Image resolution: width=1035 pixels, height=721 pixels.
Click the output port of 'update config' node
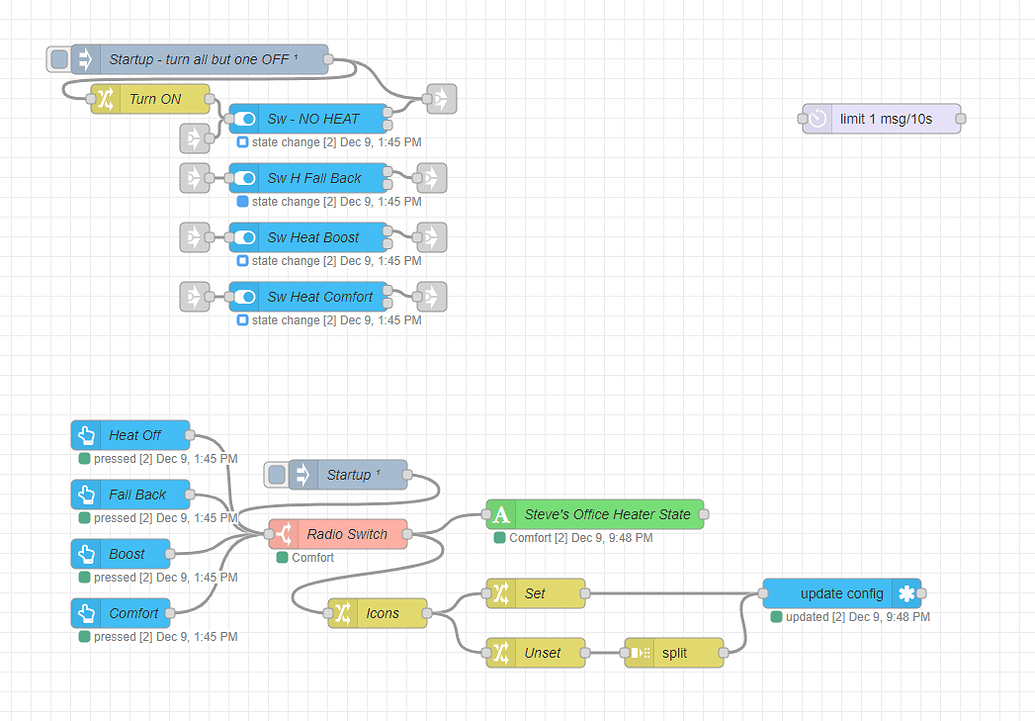tap(921, 594)
